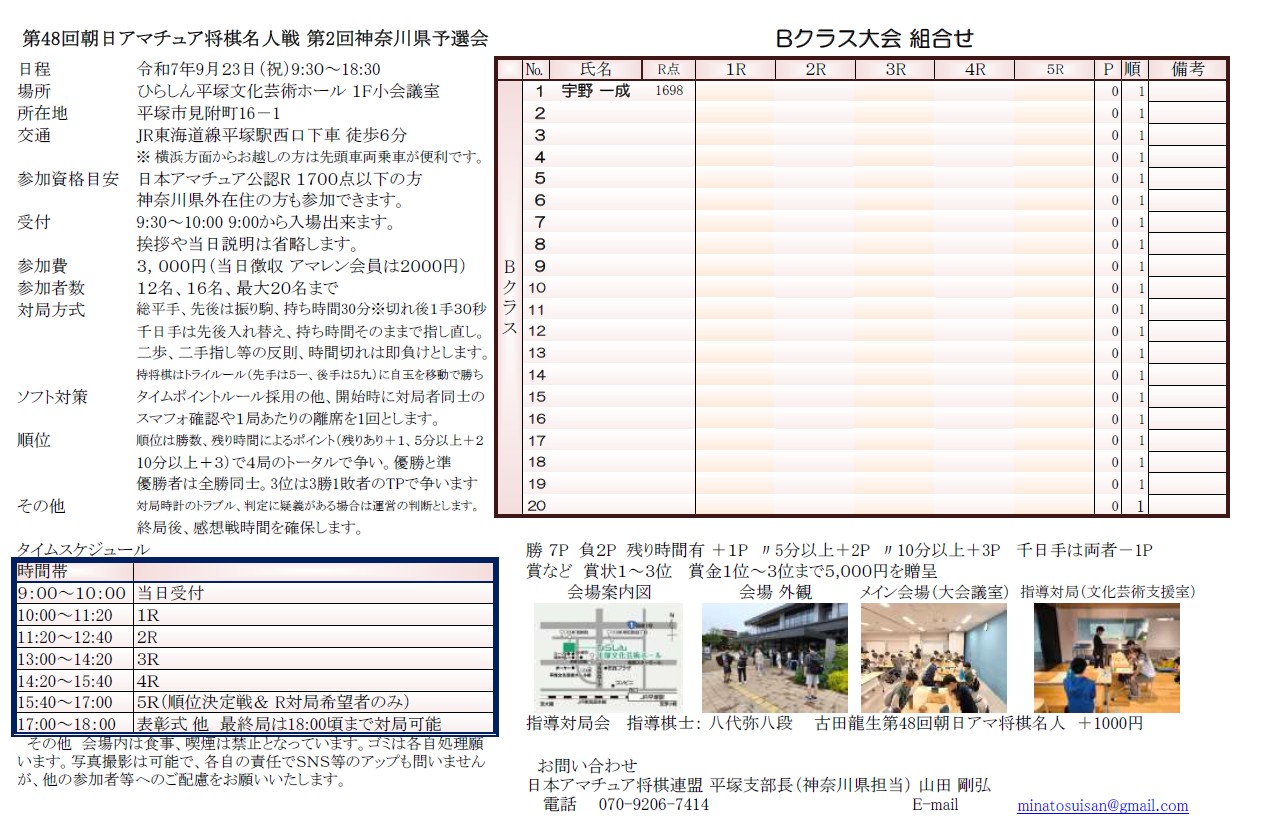The image size is (1267, 837).
Task: Click the address 平塚市見附町16－1
Action: click(x=208, y=113)
